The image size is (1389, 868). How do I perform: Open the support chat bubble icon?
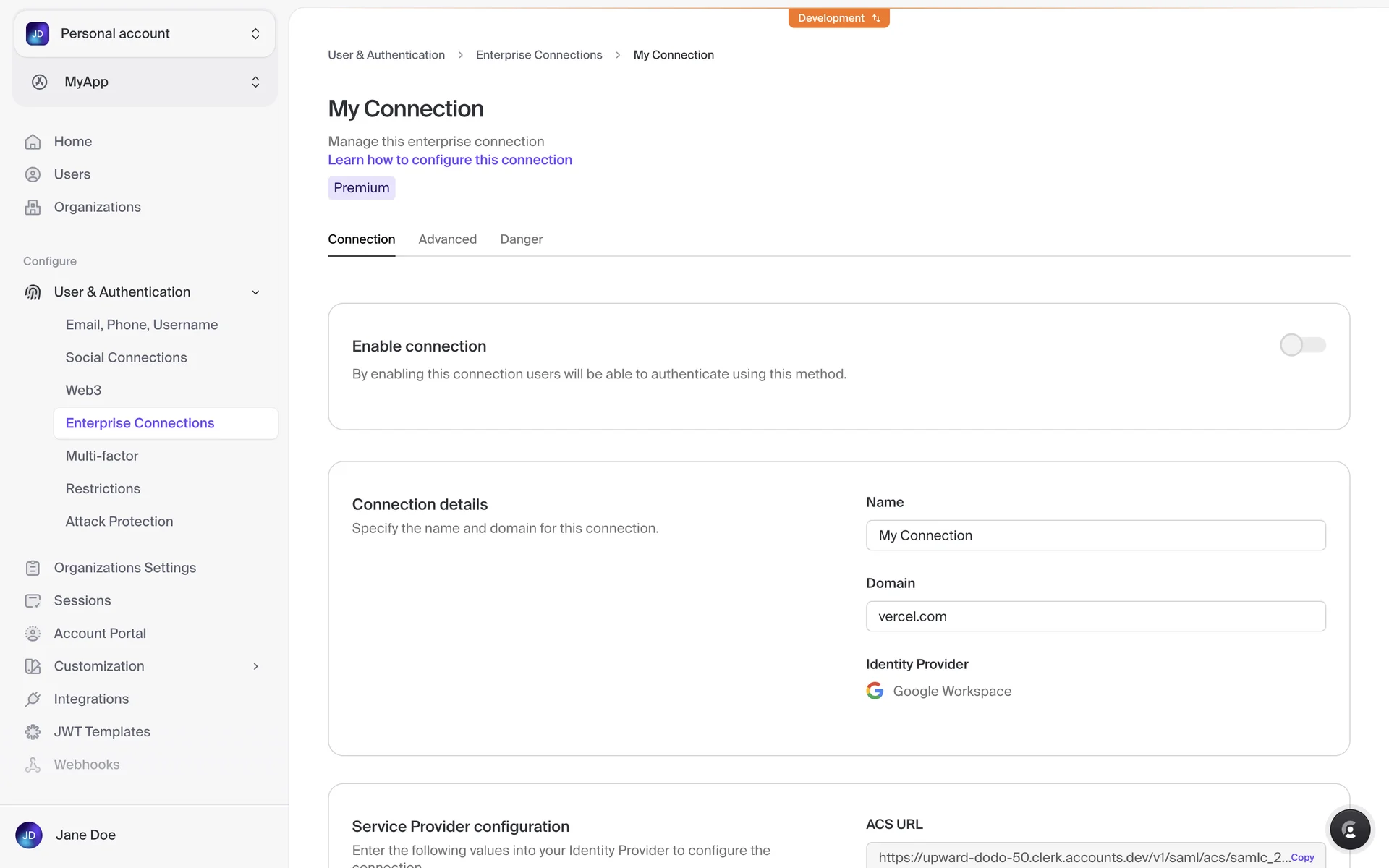tap(1349, 830)
